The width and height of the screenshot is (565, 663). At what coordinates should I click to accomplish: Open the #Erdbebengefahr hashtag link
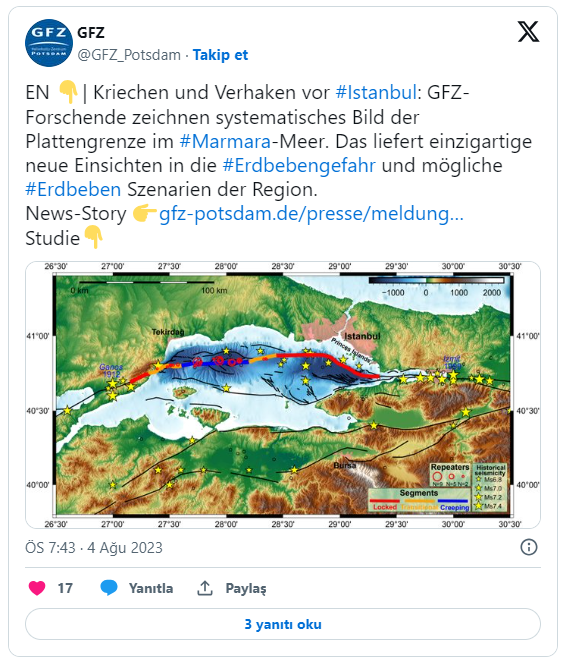299,165
